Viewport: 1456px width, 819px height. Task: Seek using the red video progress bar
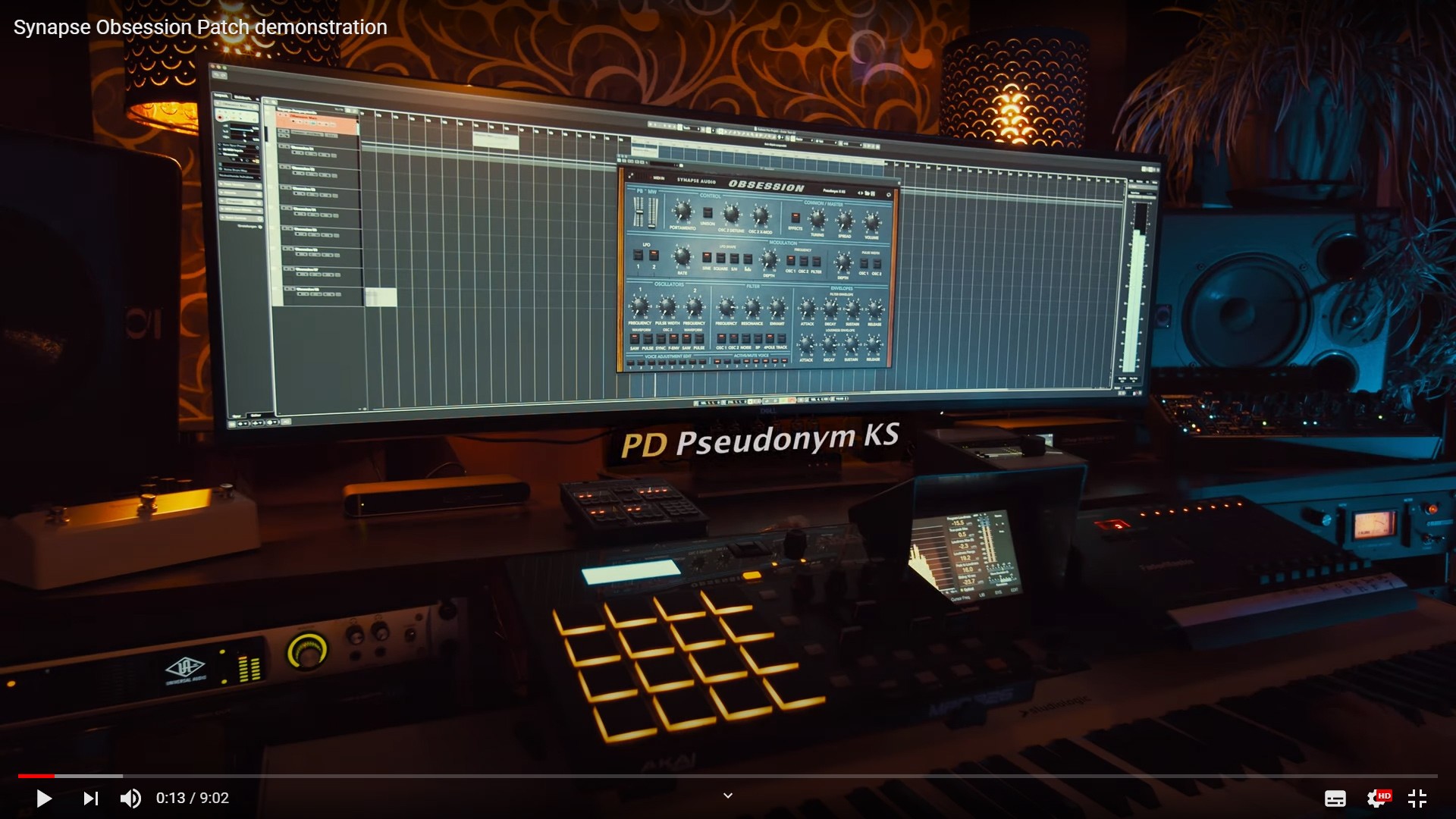click(36, 776)
